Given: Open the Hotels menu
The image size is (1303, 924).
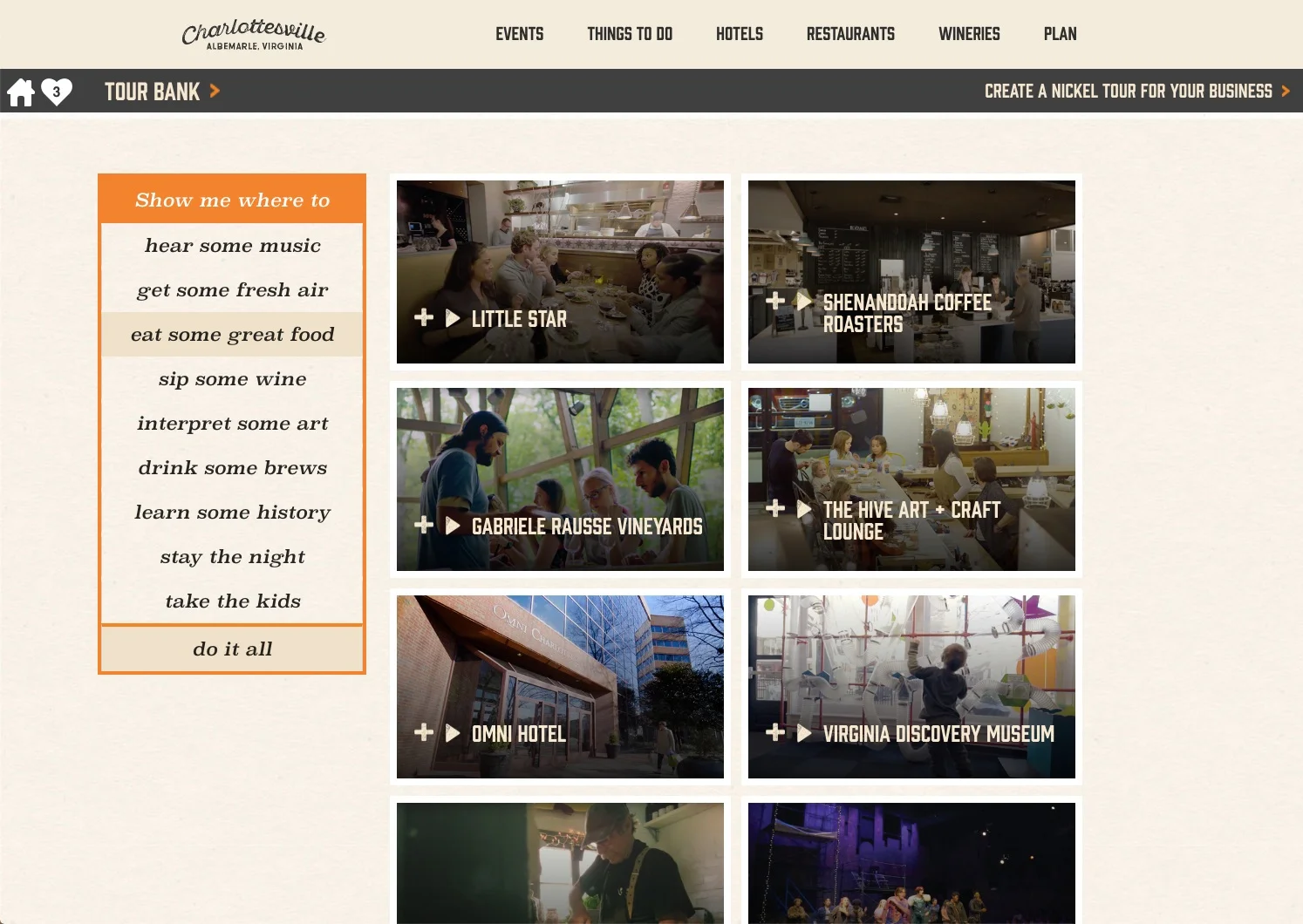Looking at the screenshot, I should (x=740, y=34).
